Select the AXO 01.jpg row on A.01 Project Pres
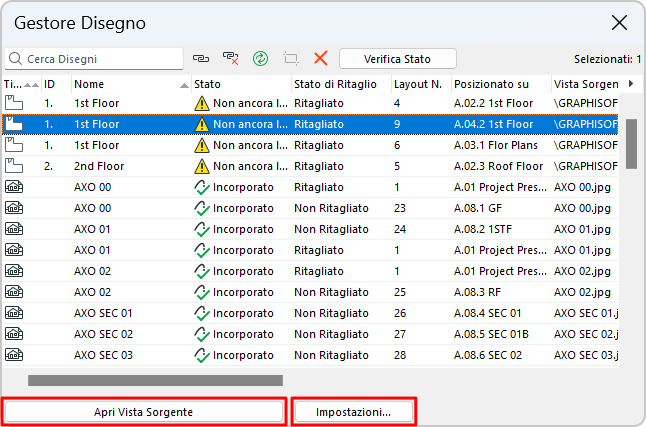Screen dimensions: 646x427 click(310, 250)
